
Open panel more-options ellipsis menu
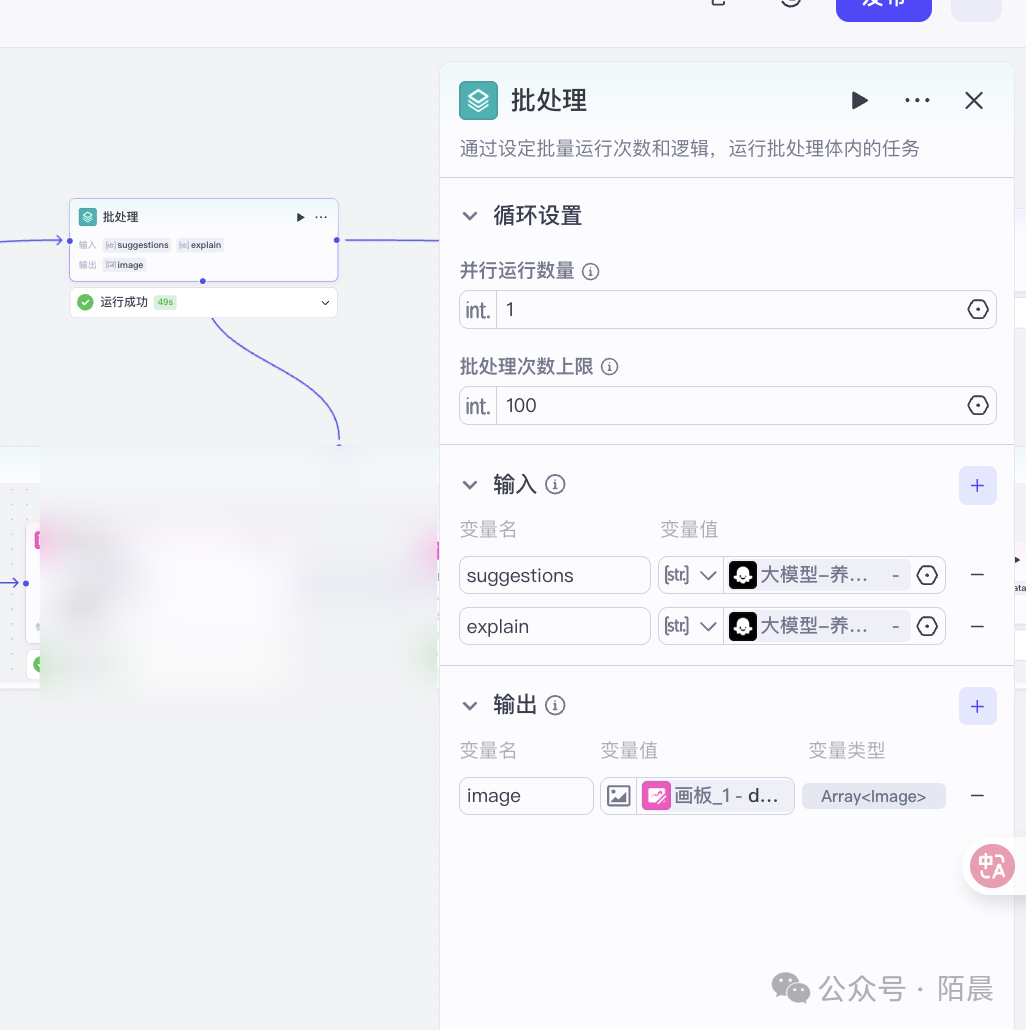pyautogui.click(x=917, y=101)
